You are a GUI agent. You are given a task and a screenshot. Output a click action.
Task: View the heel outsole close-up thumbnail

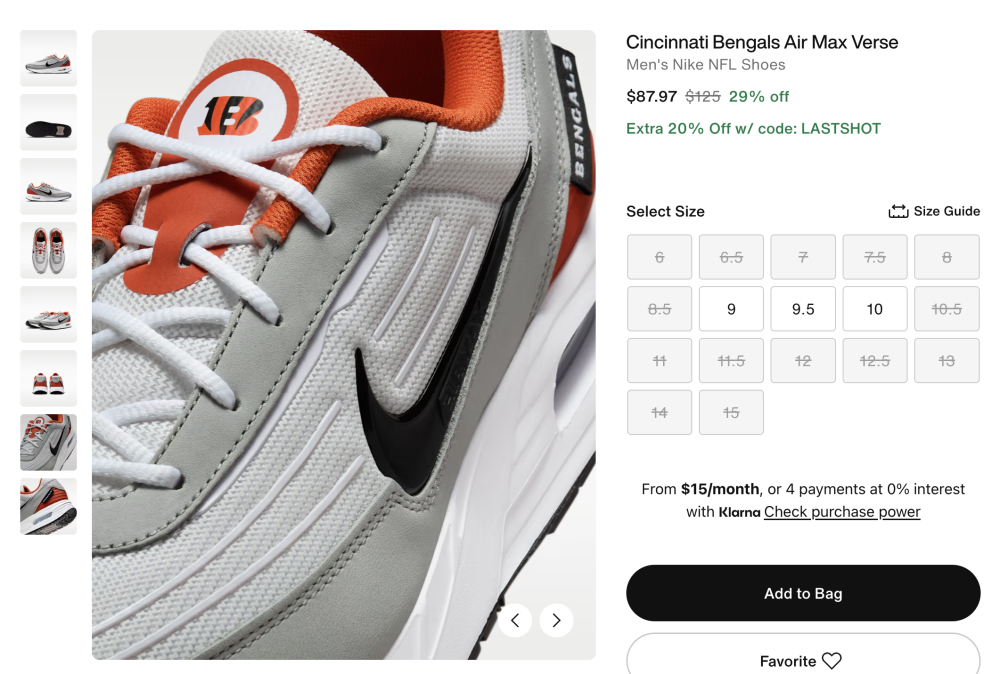point(48,506)
